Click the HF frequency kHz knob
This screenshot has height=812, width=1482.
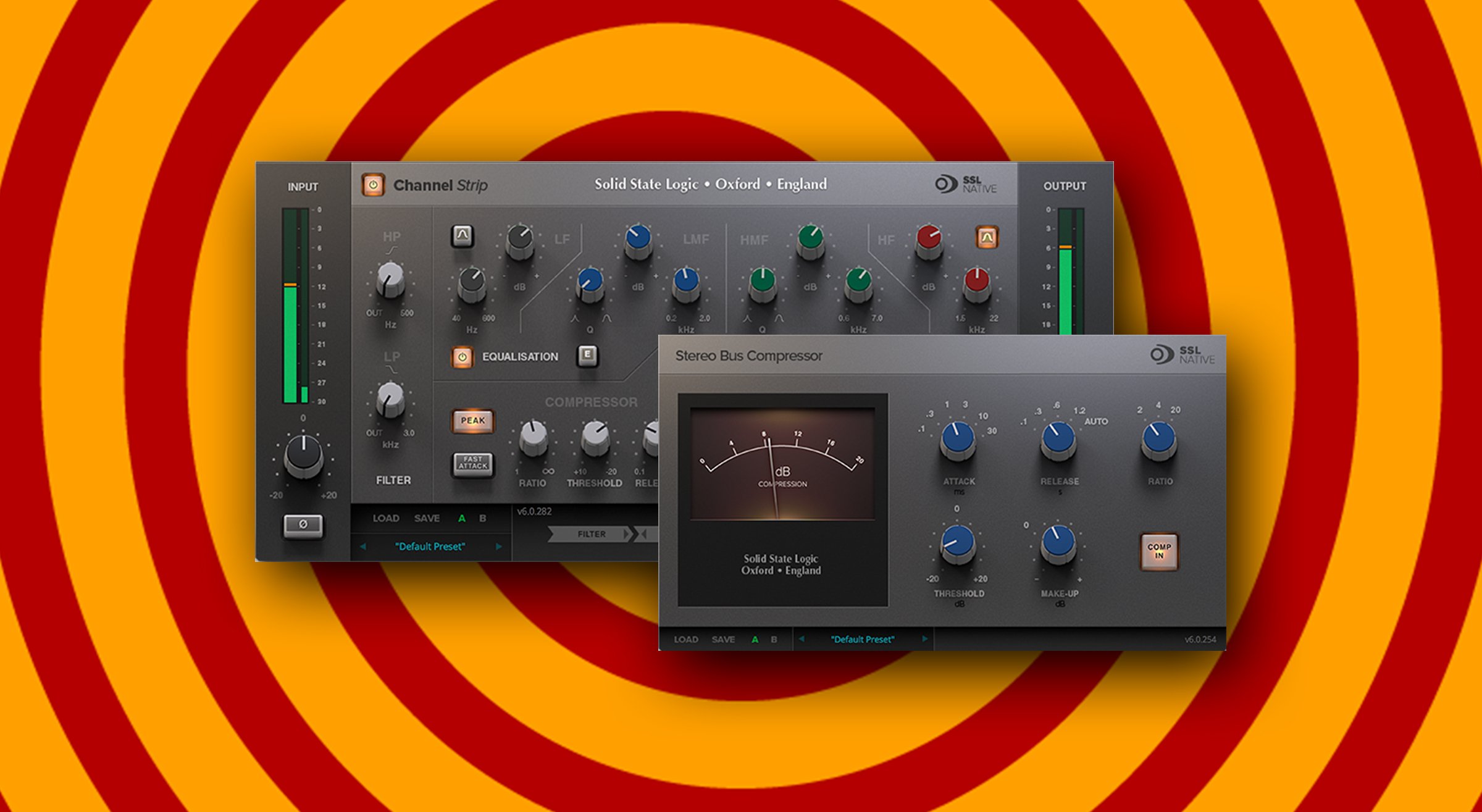[977, 284]
